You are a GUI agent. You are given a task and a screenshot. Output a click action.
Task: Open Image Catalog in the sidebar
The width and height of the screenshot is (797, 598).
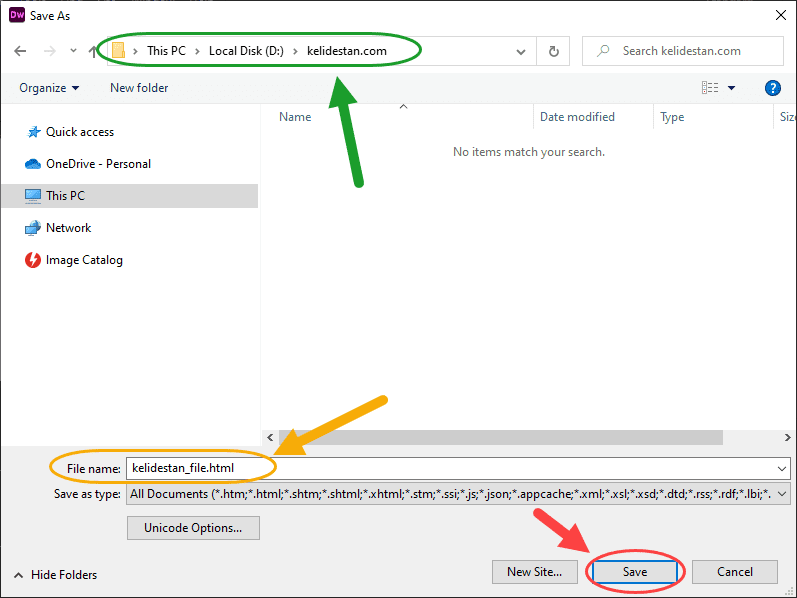coord(84,260)
